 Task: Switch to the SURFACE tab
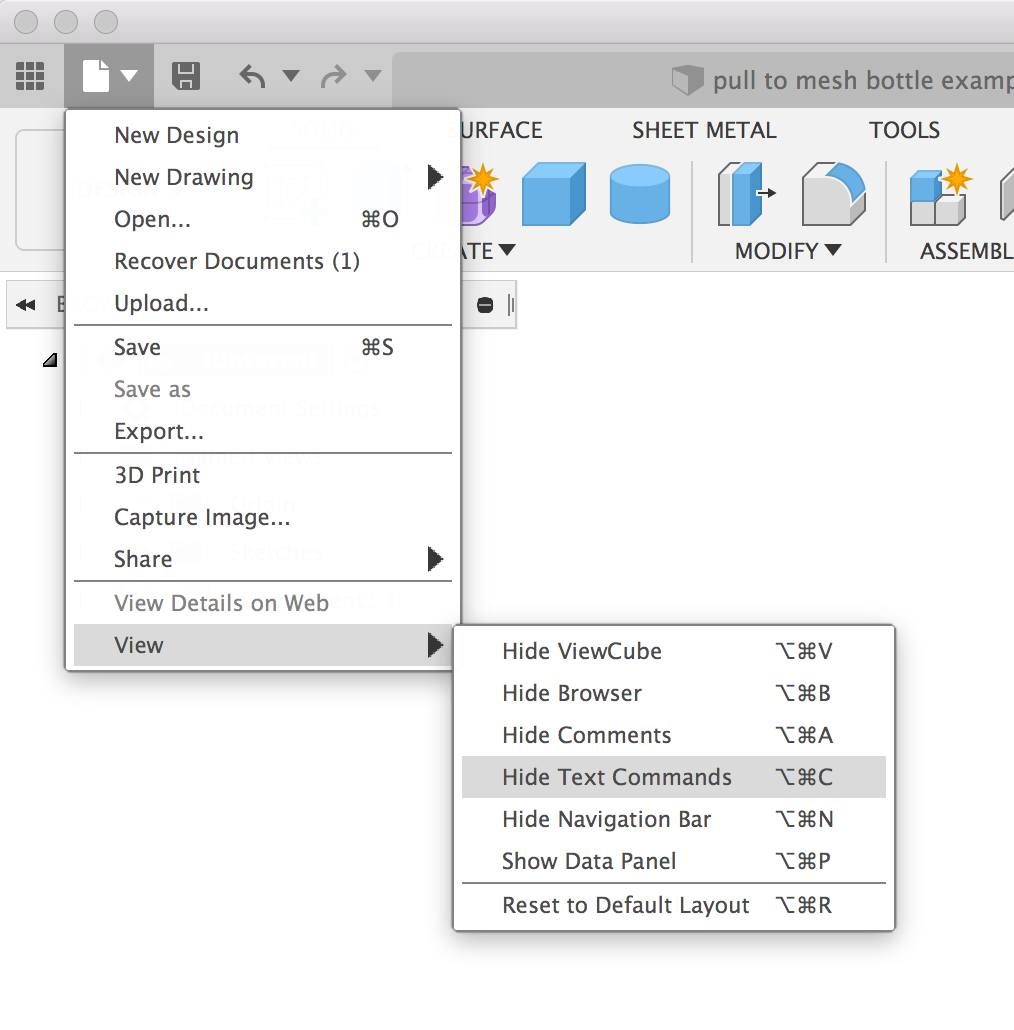pos(501,130)
